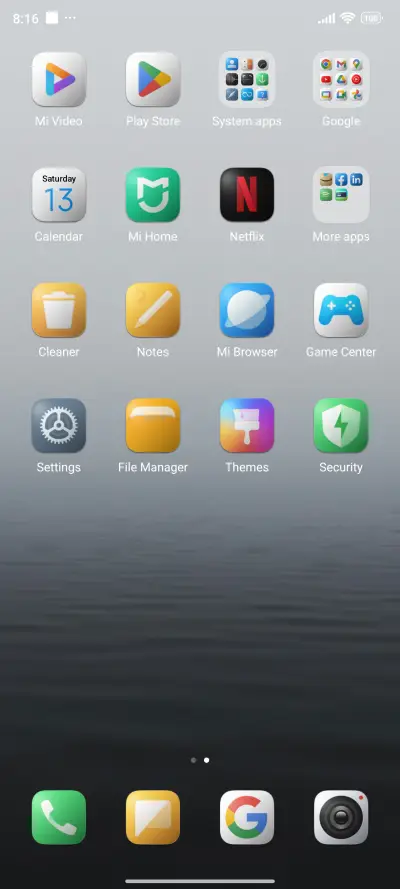Open Netflix
This screenshot has width=400, height=889.
point(247,194)
